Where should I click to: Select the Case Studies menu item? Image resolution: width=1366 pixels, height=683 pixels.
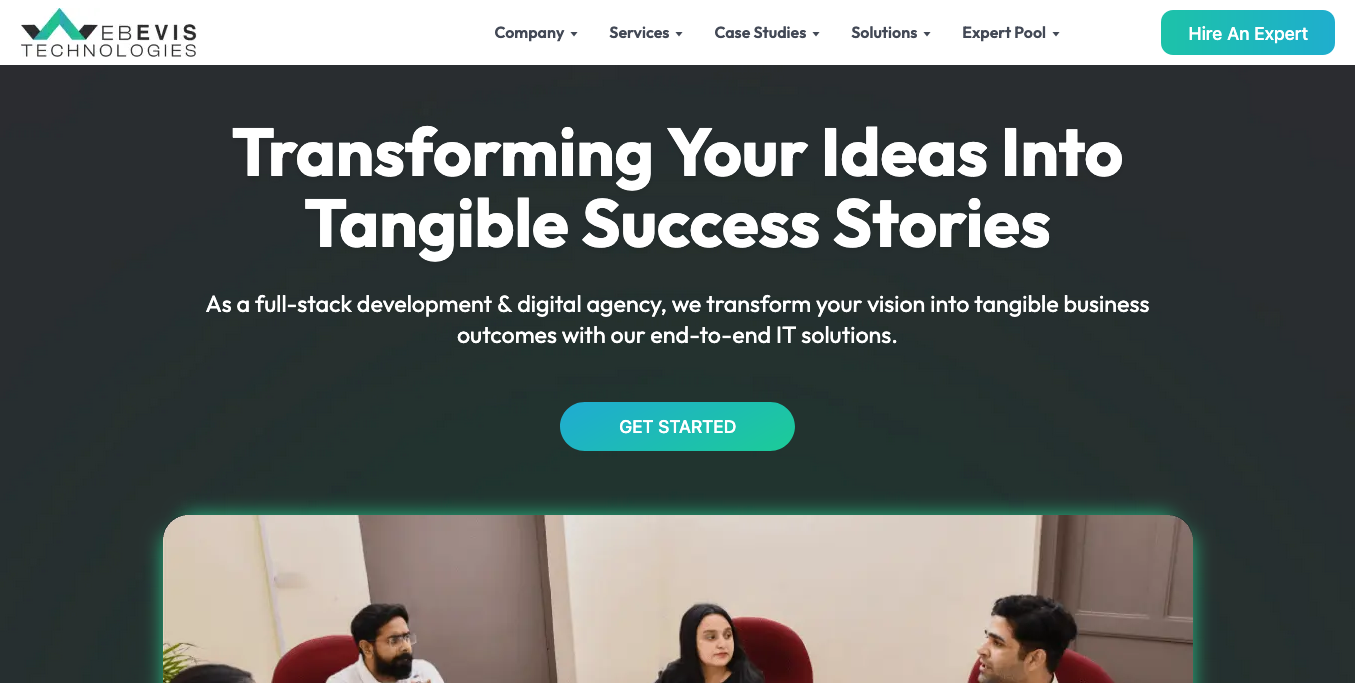click(760, 33)
